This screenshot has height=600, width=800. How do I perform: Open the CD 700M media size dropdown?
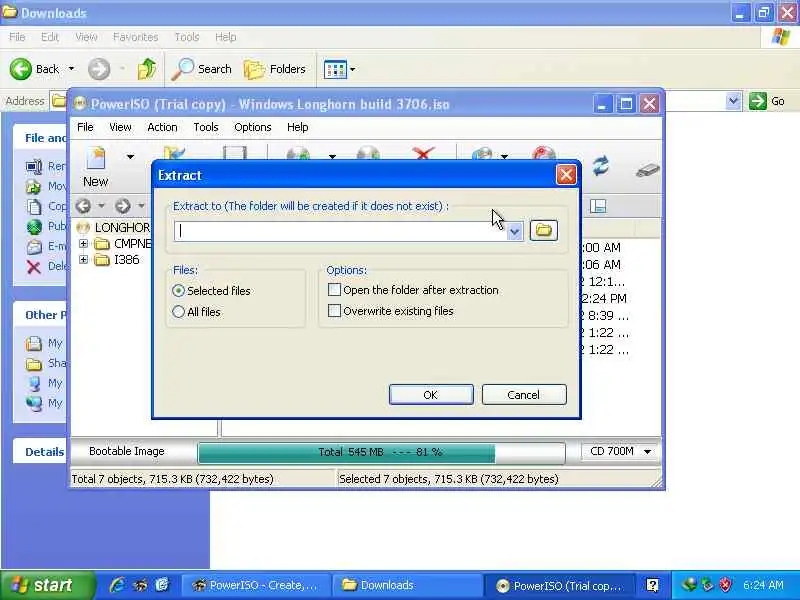coord(620,452)
